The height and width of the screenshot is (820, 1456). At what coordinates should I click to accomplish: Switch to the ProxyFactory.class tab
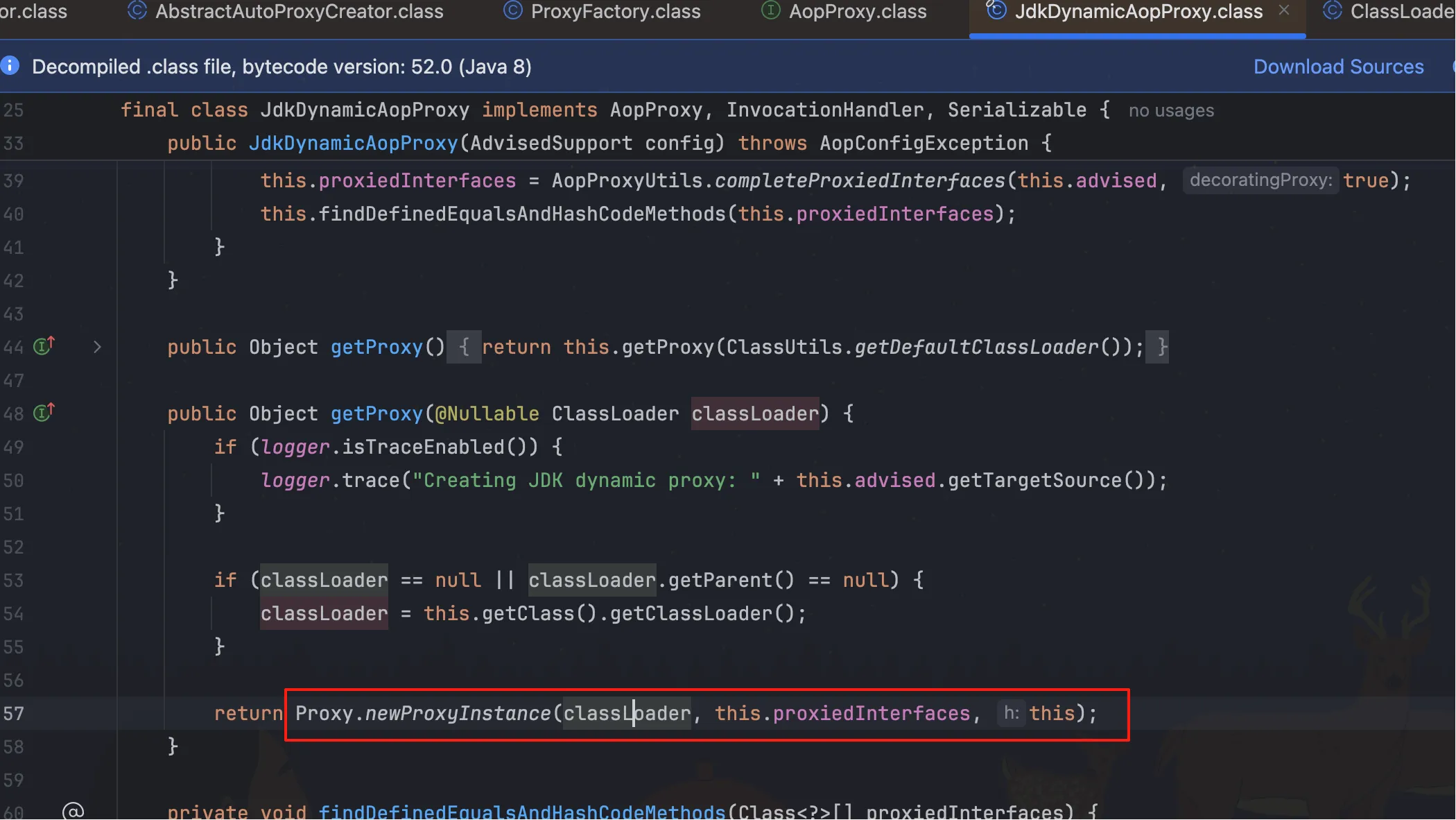click(x=615, y=12)
